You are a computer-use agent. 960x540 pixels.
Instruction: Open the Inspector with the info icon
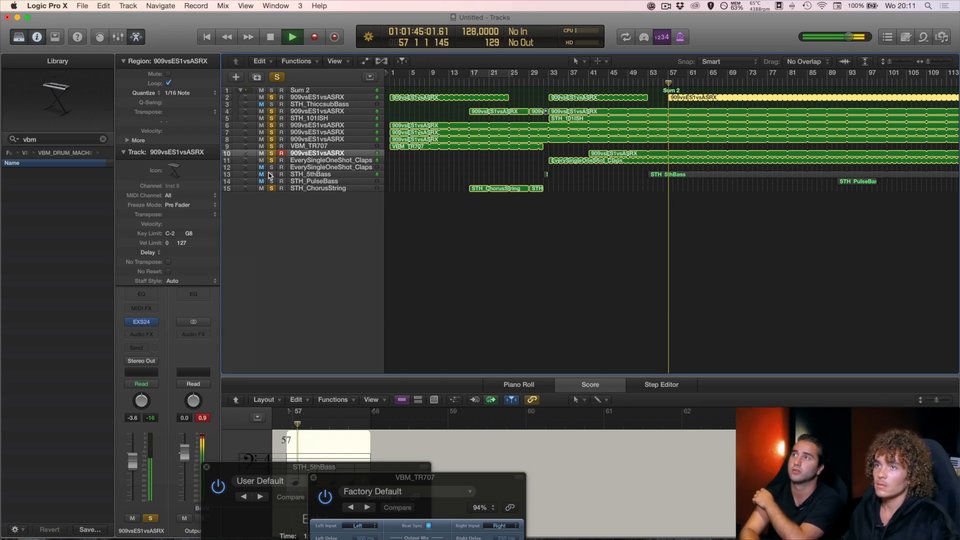37,37
